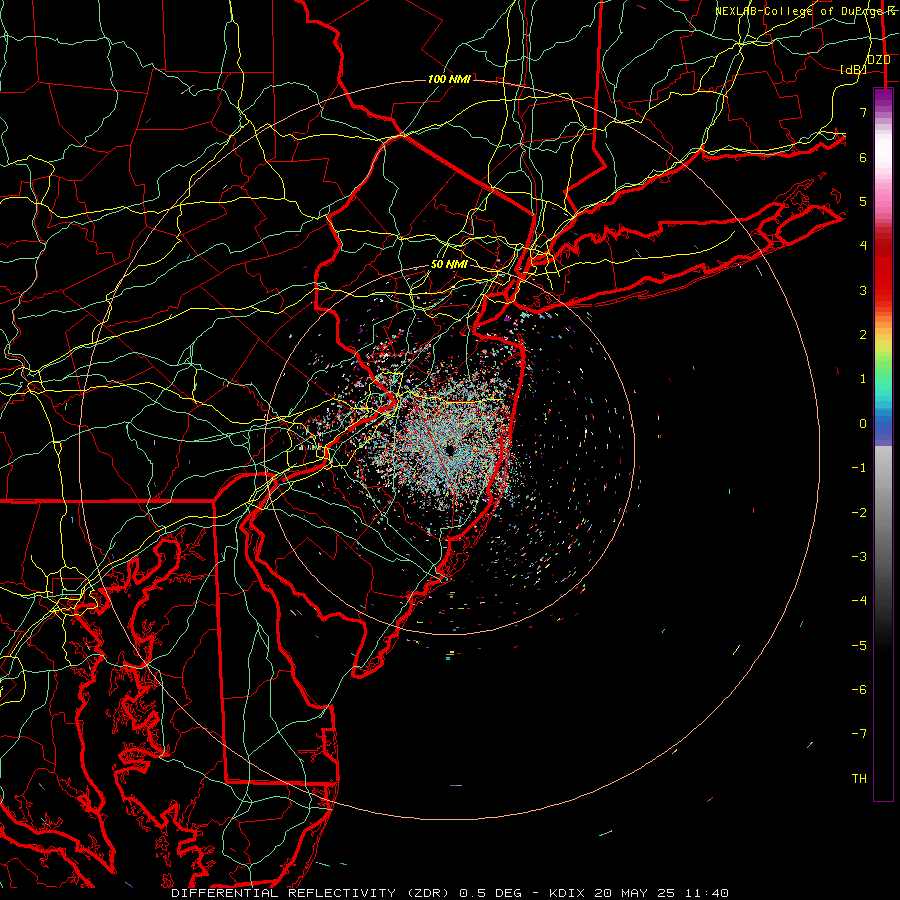This screenshot has height=900, width=900.
Task: Click the "KDIX" station ID in the caption
Action: click(568, 893)
